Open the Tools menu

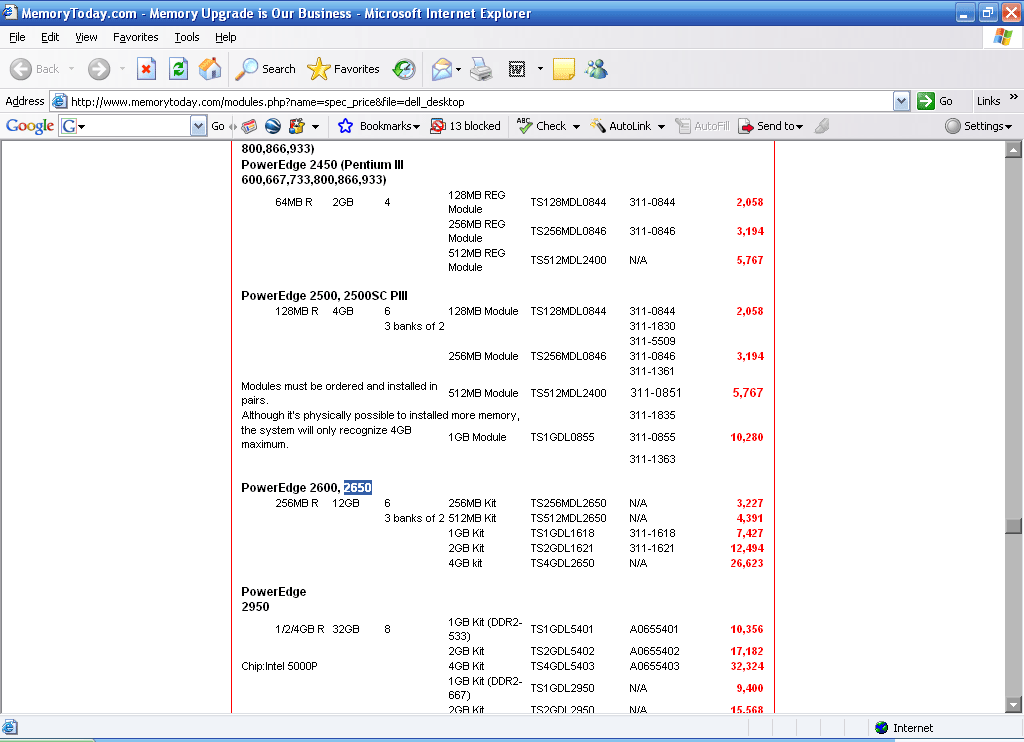(x=187, y=37)
